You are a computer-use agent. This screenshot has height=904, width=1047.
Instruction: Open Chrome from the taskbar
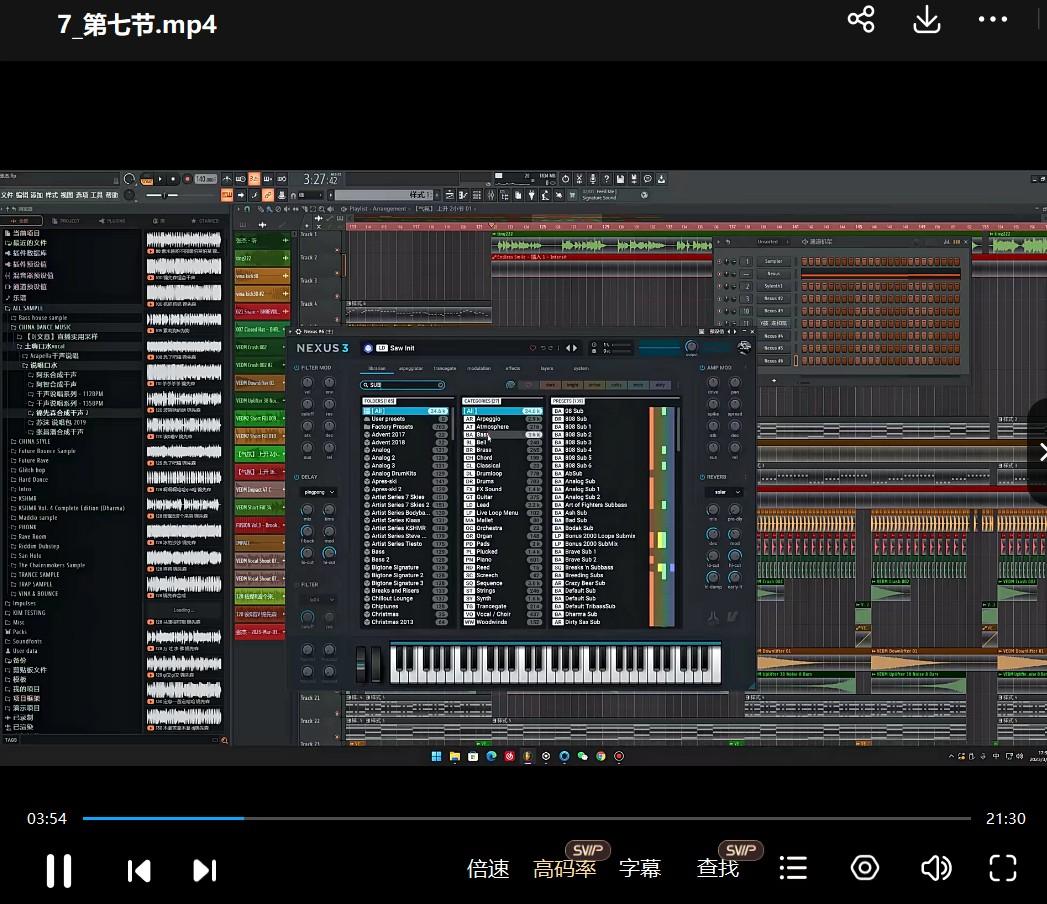[x=601, y=756]
